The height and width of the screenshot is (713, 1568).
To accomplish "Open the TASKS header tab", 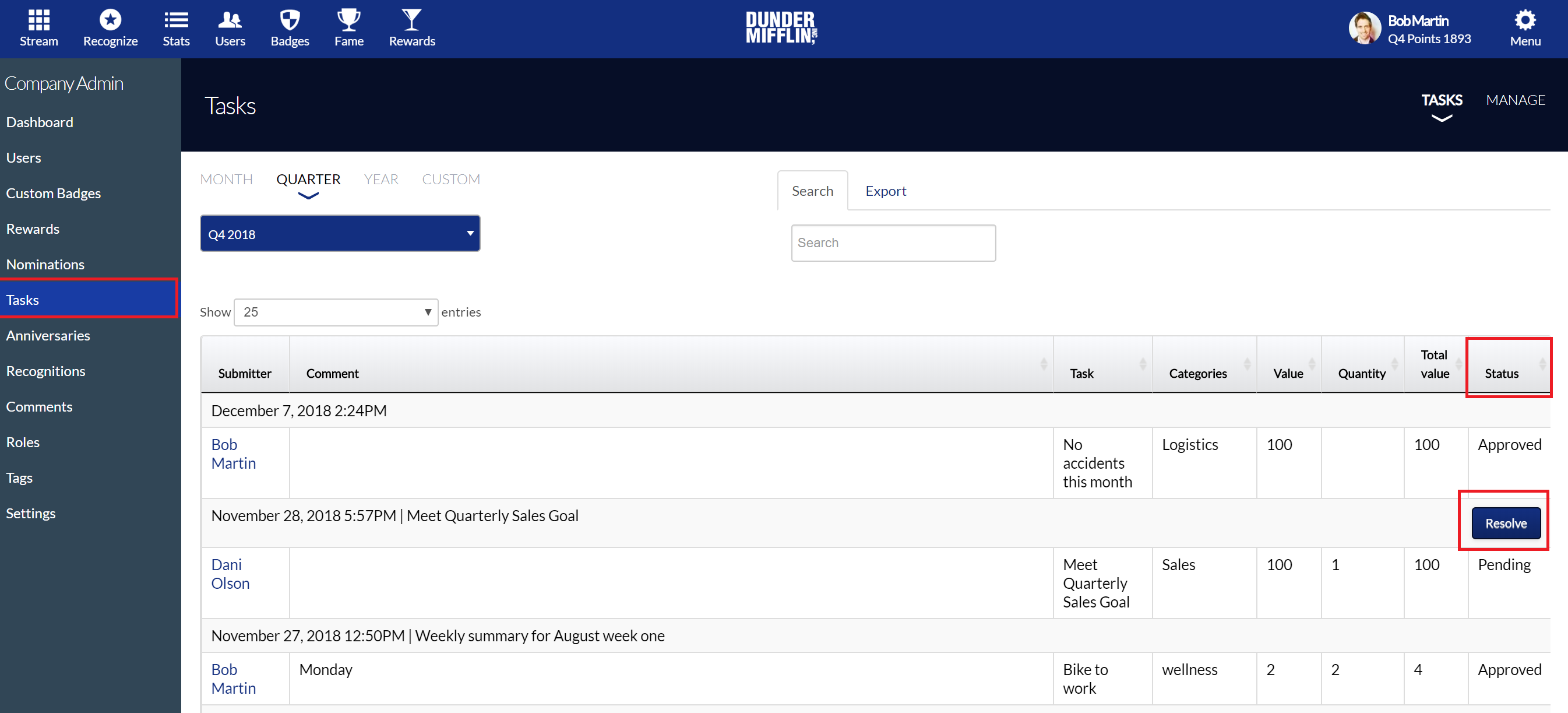I will pos(1442,100).
